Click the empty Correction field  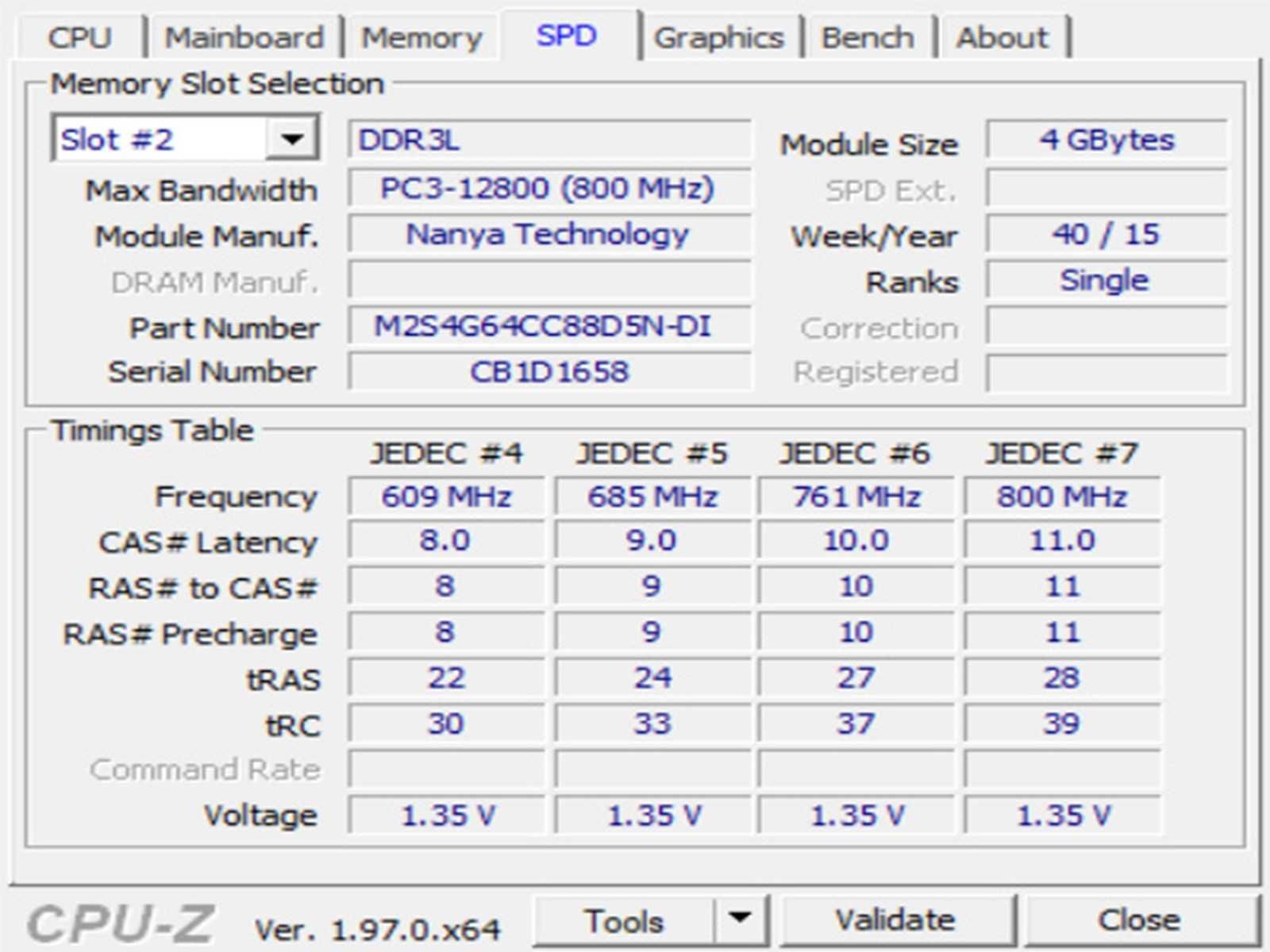click(1106, 327)
